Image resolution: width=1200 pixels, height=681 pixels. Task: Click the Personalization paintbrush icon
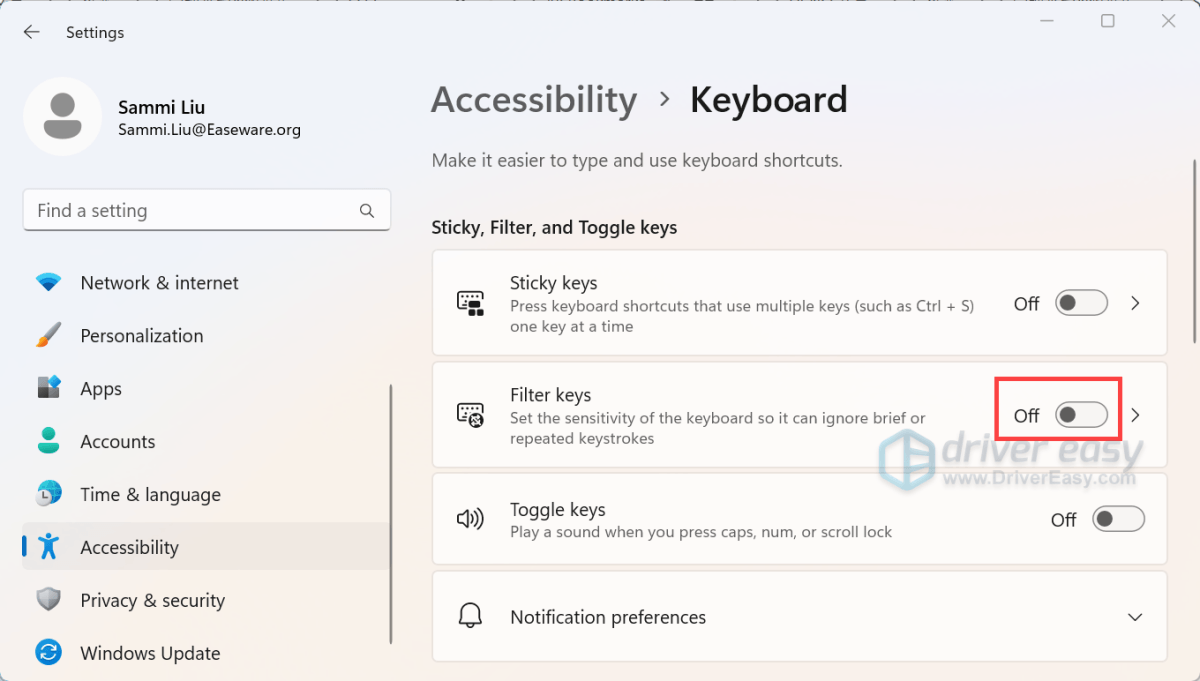[48, 336]
